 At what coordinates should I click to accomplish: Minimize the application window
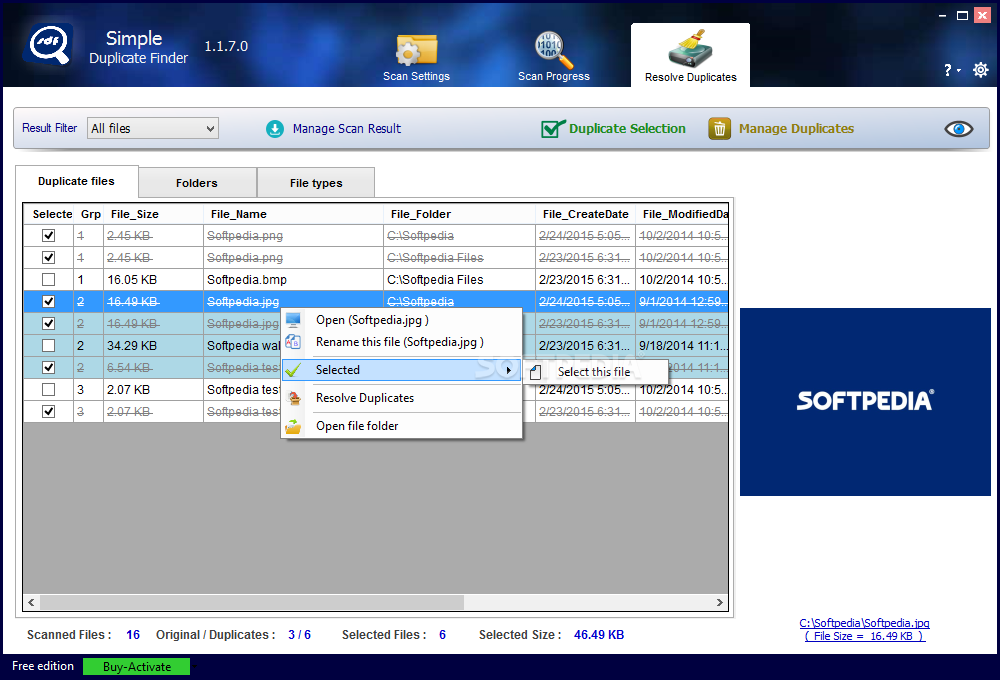[x=943, y=15]
